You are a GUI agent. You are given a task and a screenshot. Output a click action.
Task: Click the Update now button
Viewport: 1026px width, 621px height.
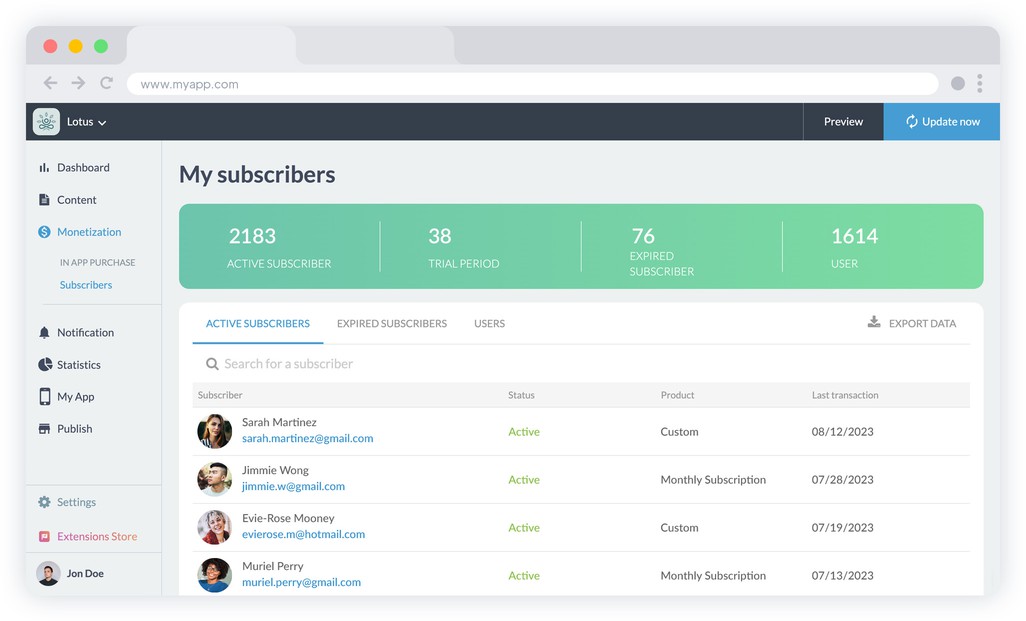(x=941, y=122)
